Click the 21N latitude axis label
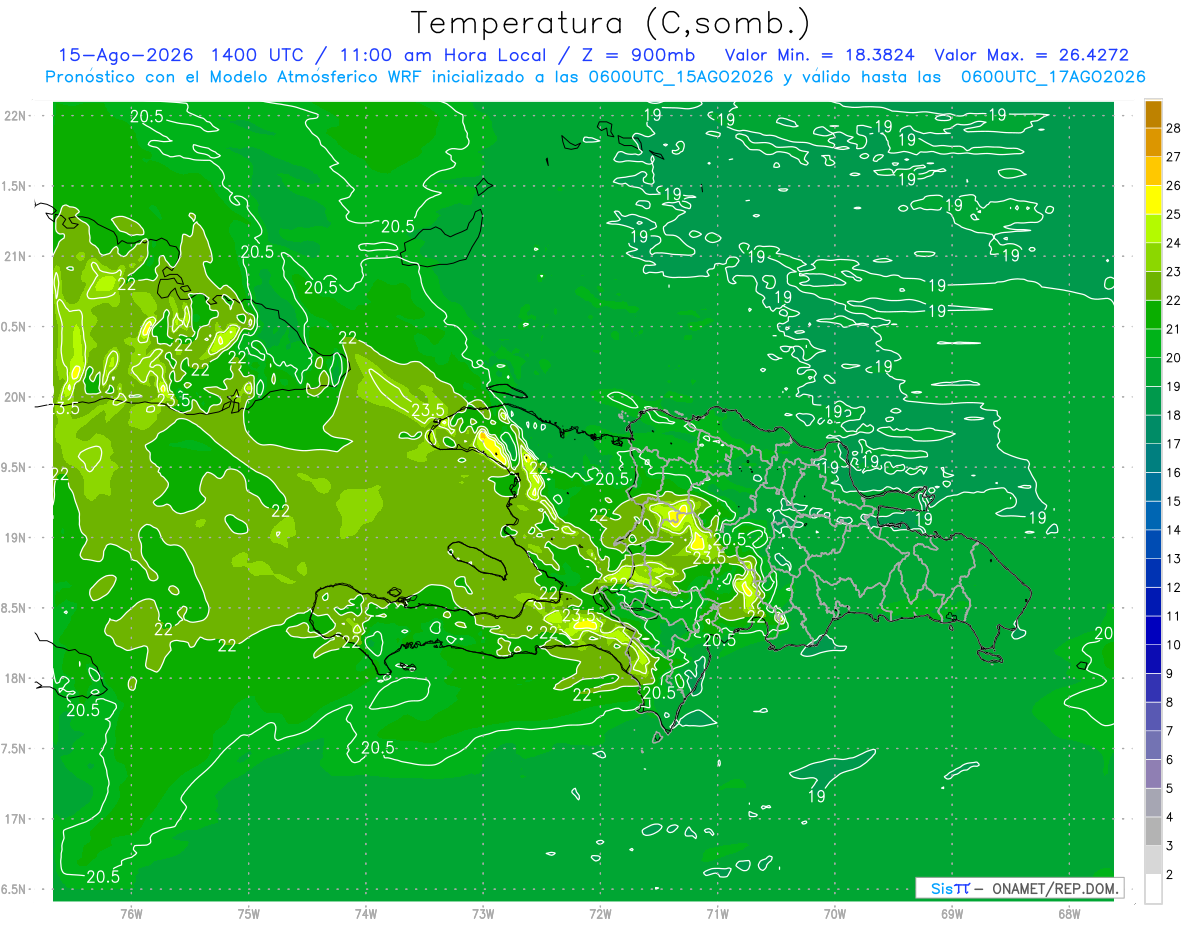The image size is (1200, 927). pos(17,256)
